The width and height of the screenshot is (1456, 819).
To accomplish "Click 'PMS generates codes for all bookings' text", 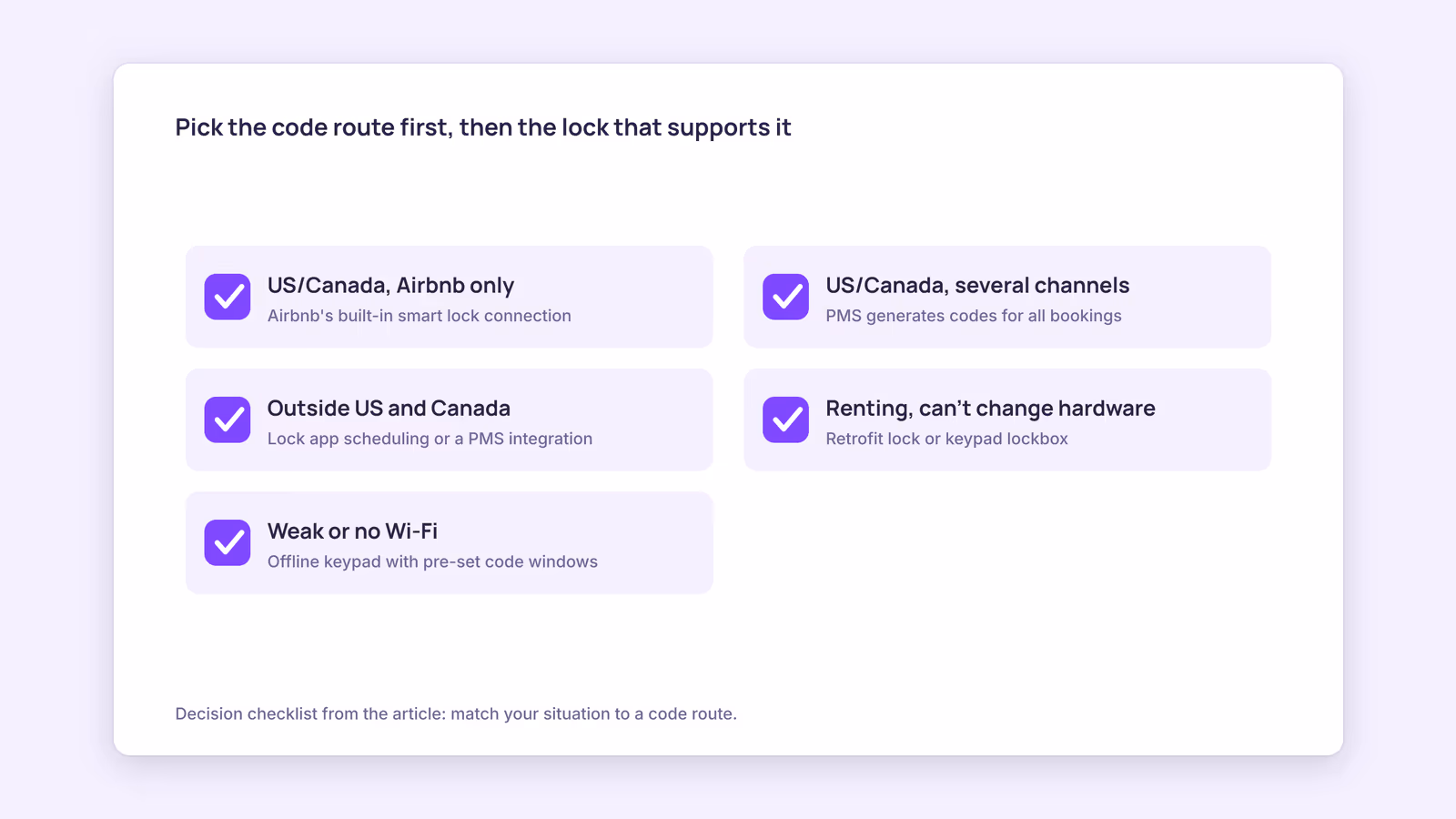I will coord(974,316).
